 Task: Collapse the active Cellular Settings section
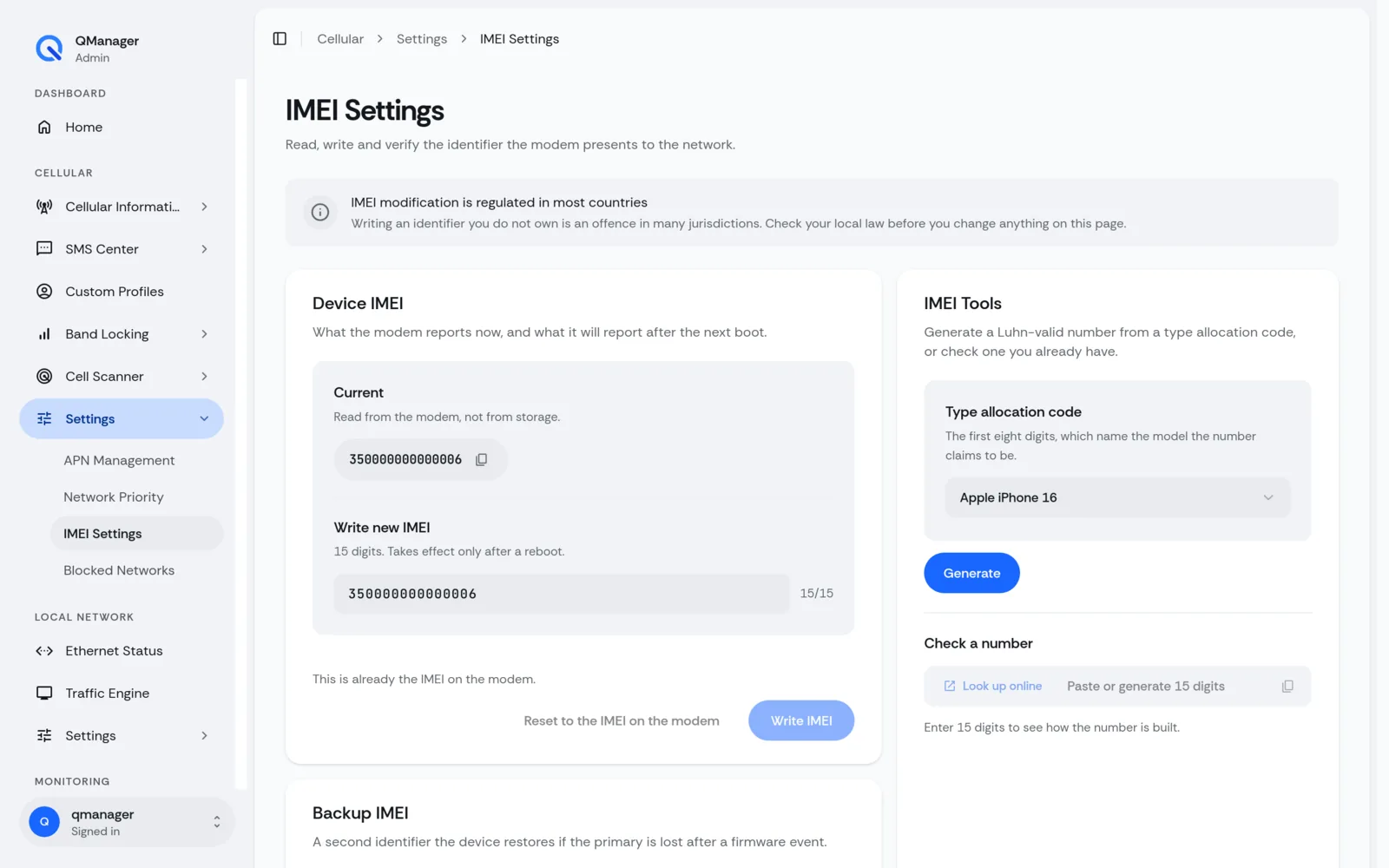click(204, 419)
